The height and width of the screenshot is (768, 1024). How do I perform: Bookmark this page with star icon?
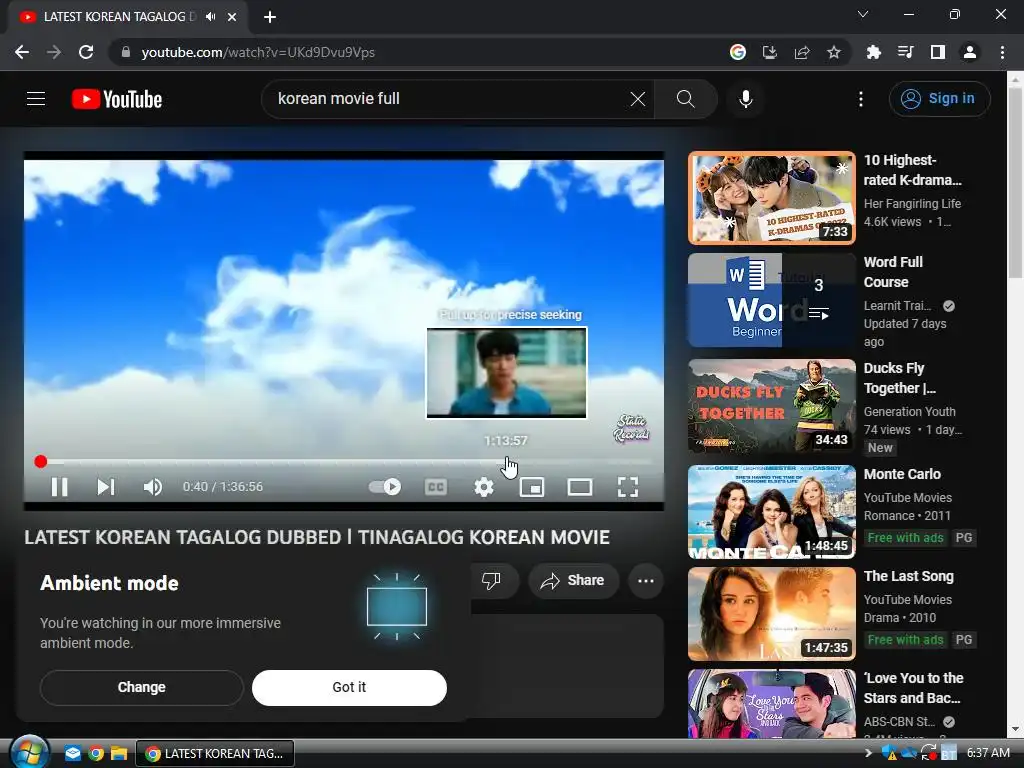click(834, 52)
